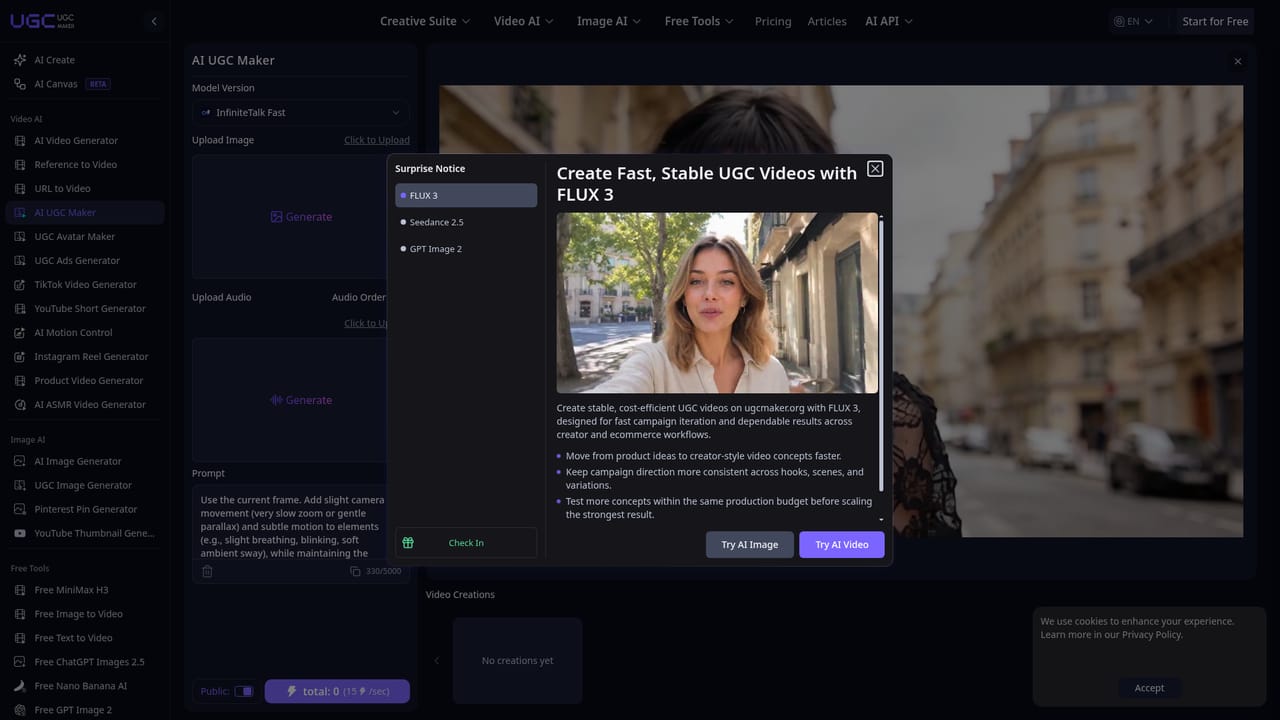Image resolution: width=1280 pixels, height=720 pixels.
Task: Expand the Free Tools menu
Action: (699, 21)
